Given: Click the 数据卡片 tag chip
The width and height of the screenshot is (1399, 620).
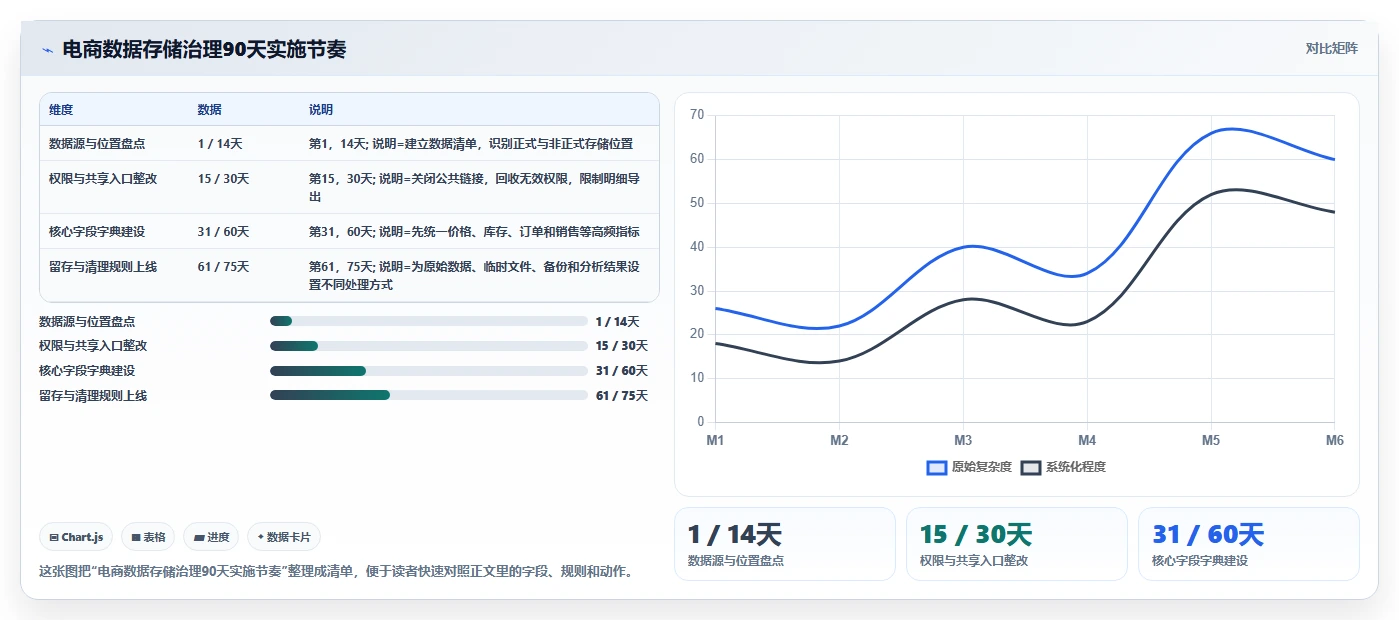Looking at the screenshot, I should click(284, 537).
